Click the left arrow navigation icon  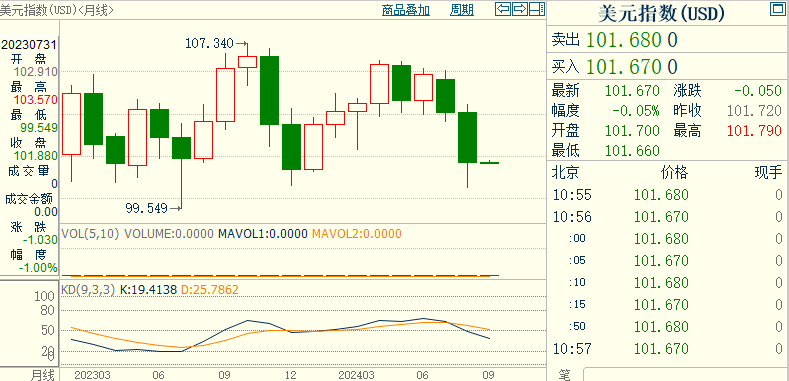tap(503, 9)
